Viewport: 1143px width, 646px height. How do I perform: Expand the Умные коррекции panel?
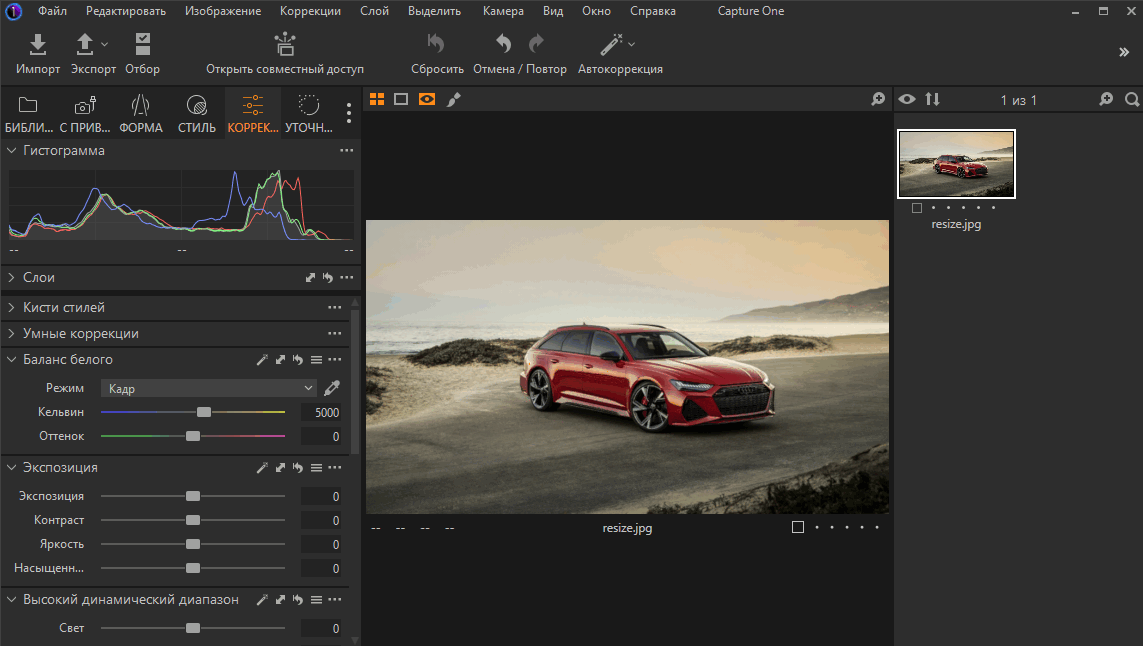[12, 333]
